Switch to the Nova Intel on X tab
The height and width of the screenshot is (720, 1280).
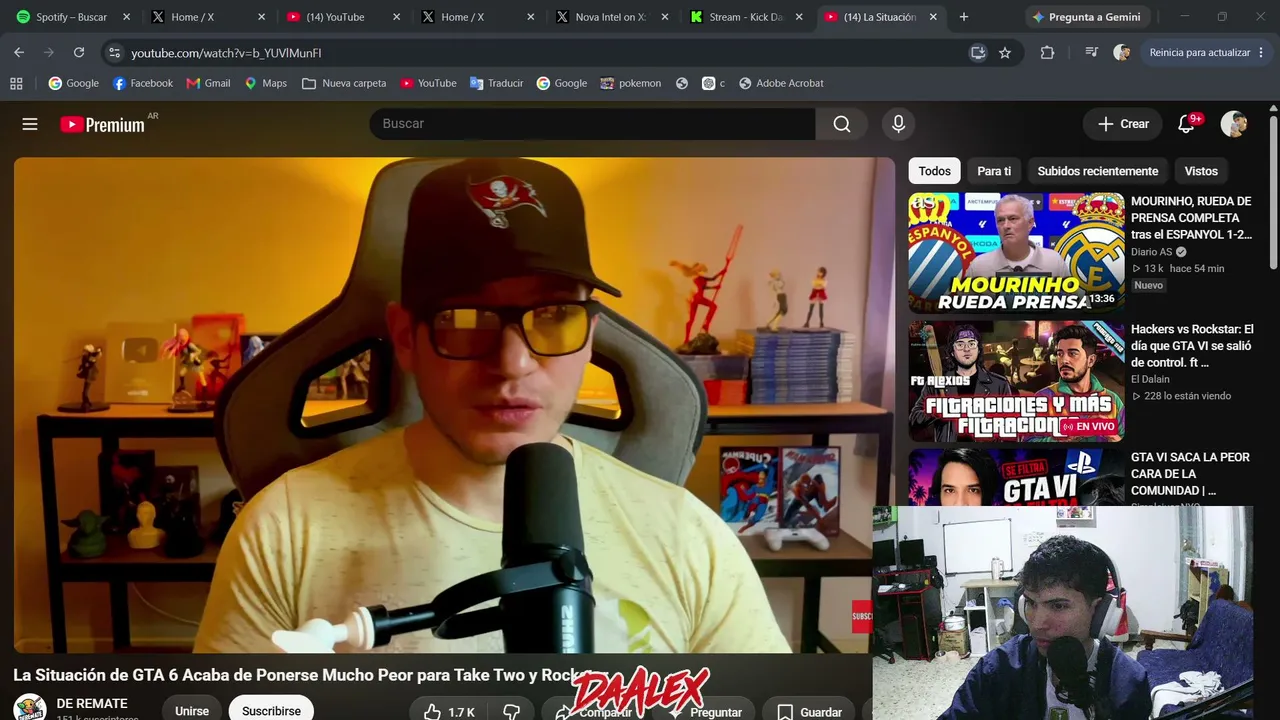[x=601, y=17]
